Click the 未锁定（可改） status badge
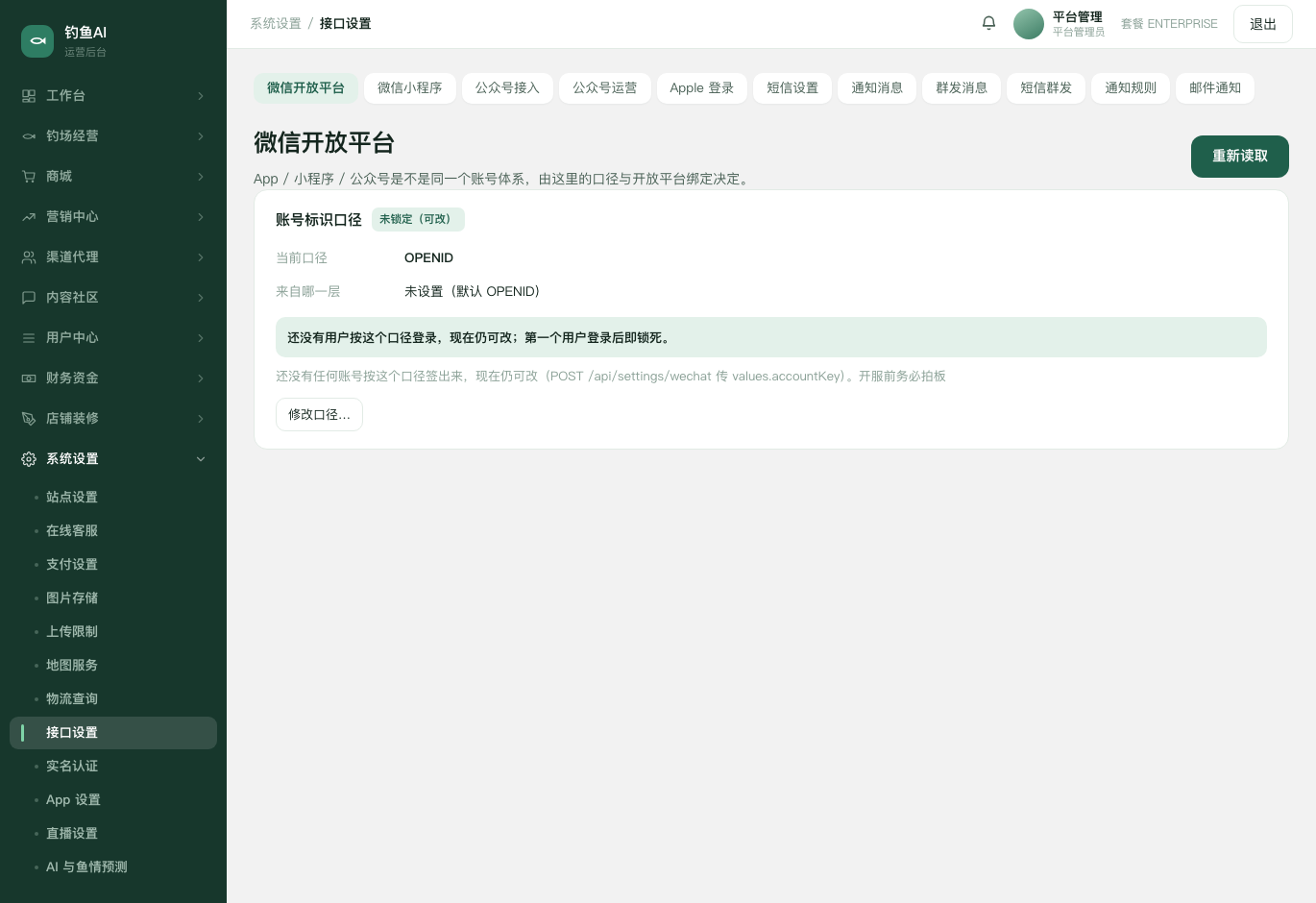1316x903 pixels. pos(418,220)
